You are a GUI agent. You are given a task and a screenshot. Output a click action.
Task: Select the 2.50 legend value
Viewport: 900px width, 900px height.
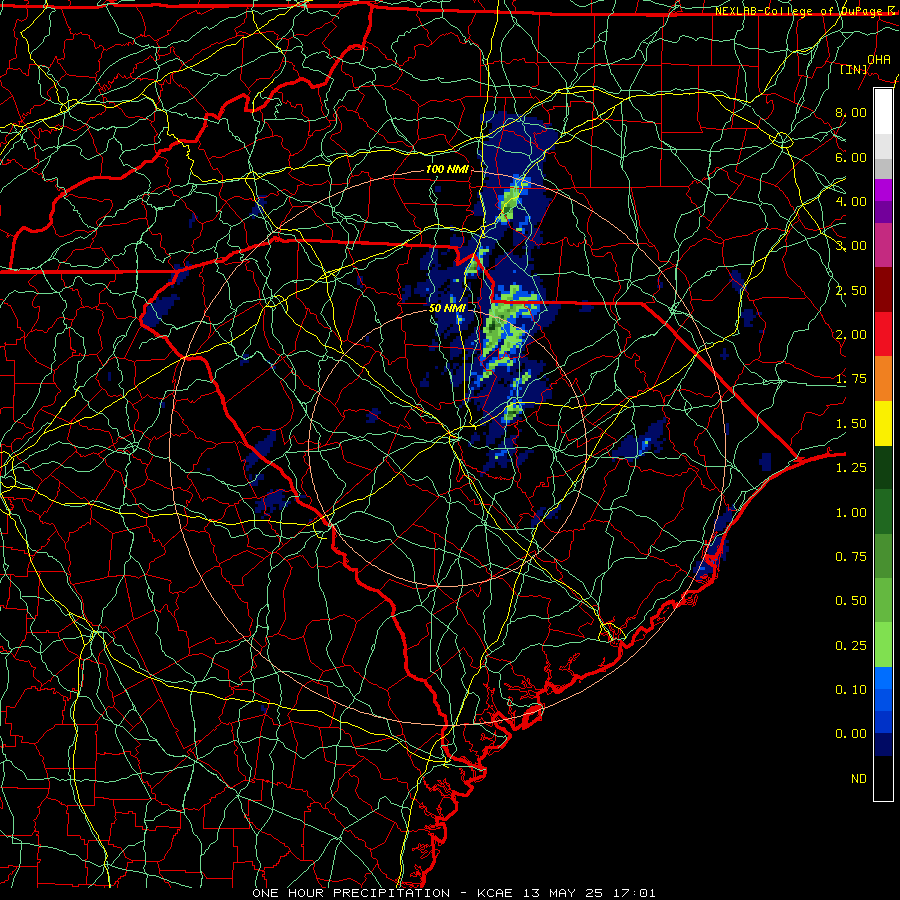tap(851, 290)
